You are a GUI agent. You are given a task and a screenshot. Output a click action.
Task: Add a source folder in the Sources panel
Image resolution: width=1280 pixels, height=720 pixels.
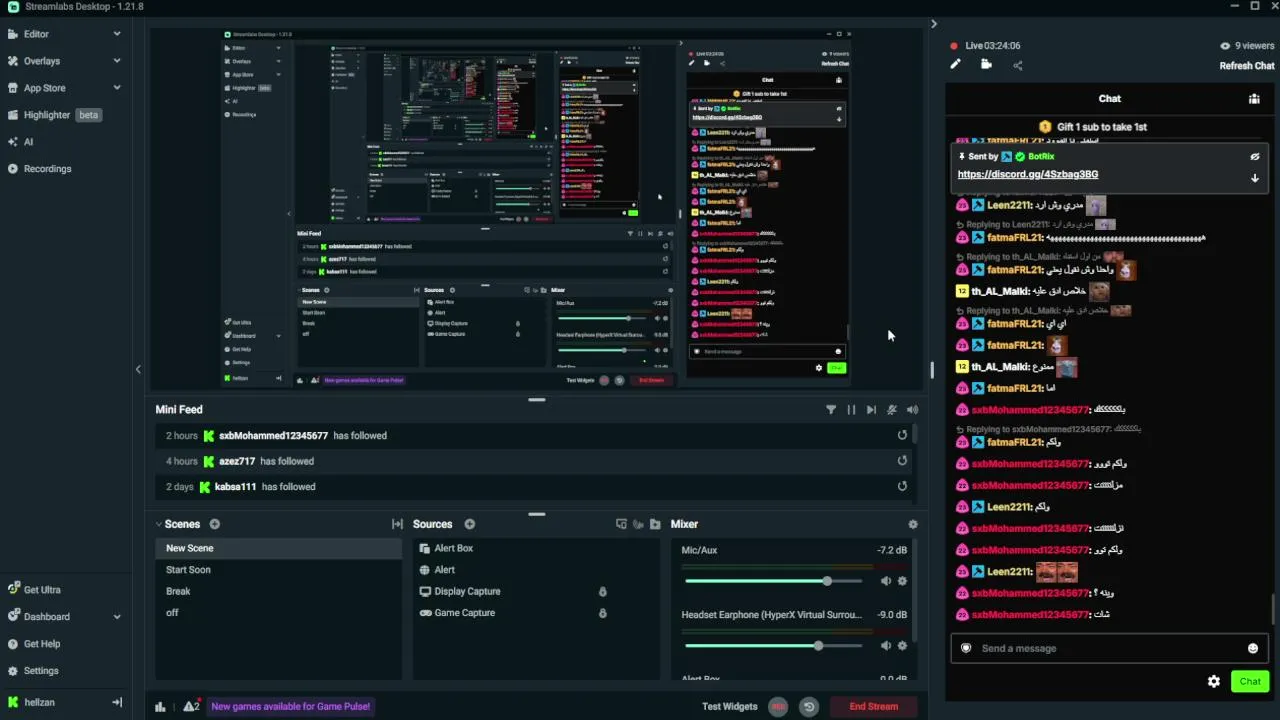point(655,524)
